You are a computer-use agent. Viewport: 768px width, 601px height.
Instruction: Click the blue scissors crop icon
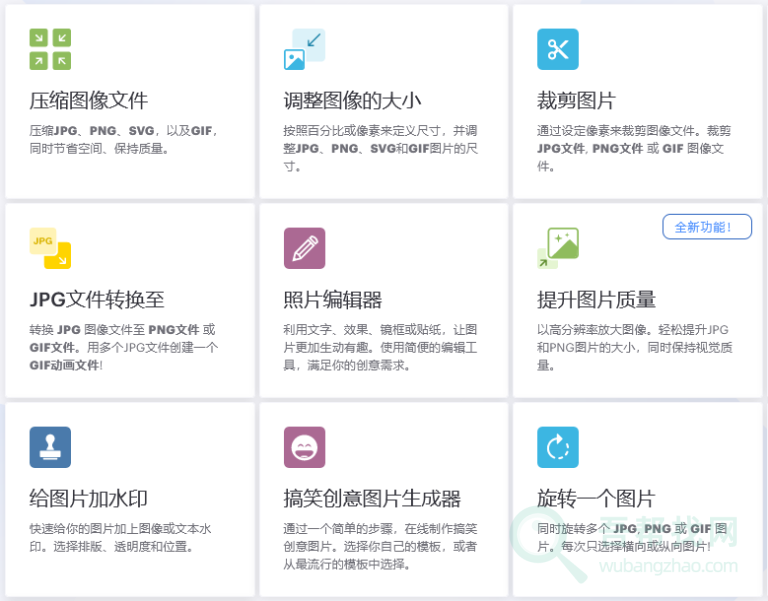(x=558, y=49)
